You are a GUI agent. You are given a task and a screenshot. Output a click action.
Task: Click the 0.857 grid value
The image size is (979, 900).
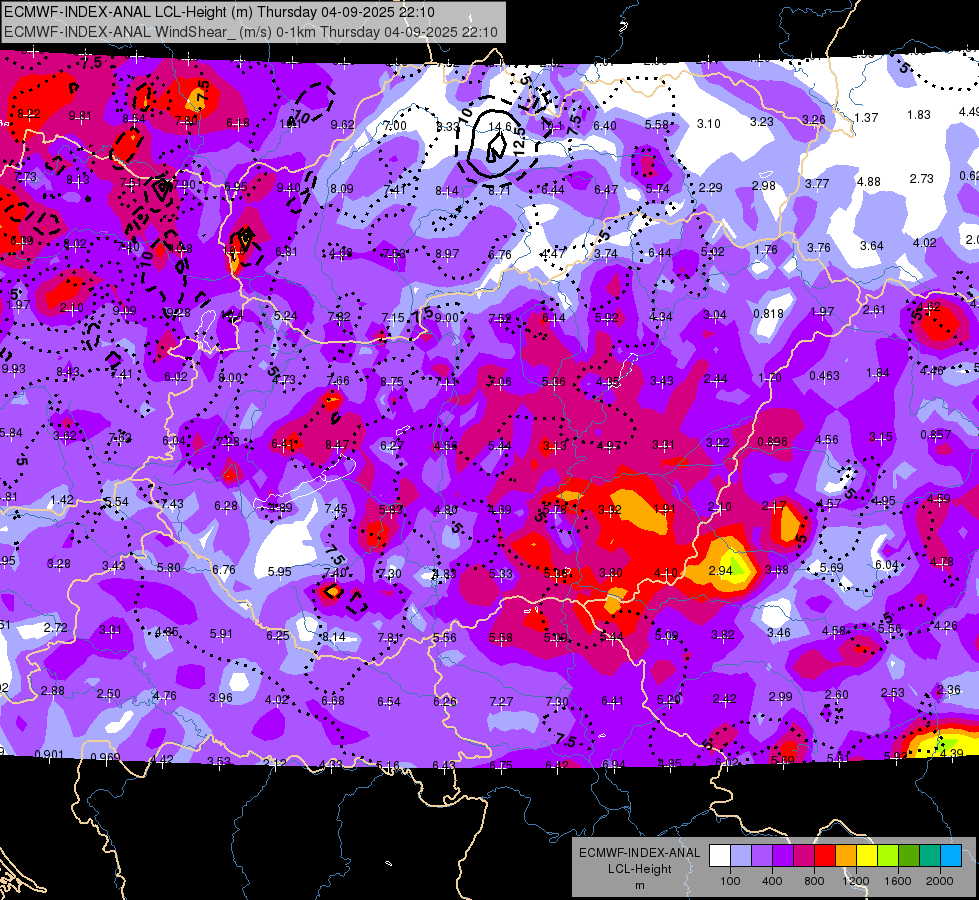(936, 434)
